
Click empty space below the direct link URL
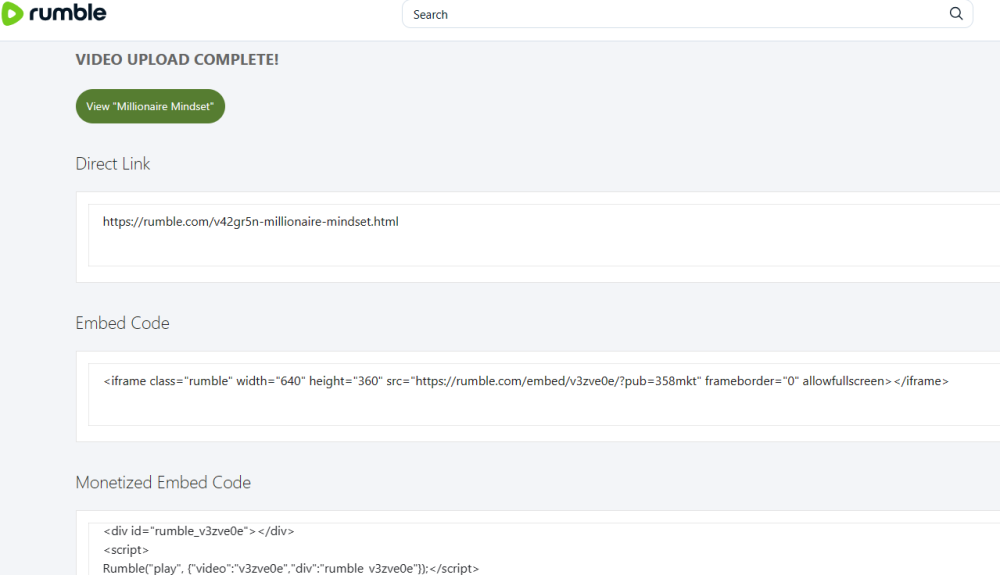coord(500,250)
